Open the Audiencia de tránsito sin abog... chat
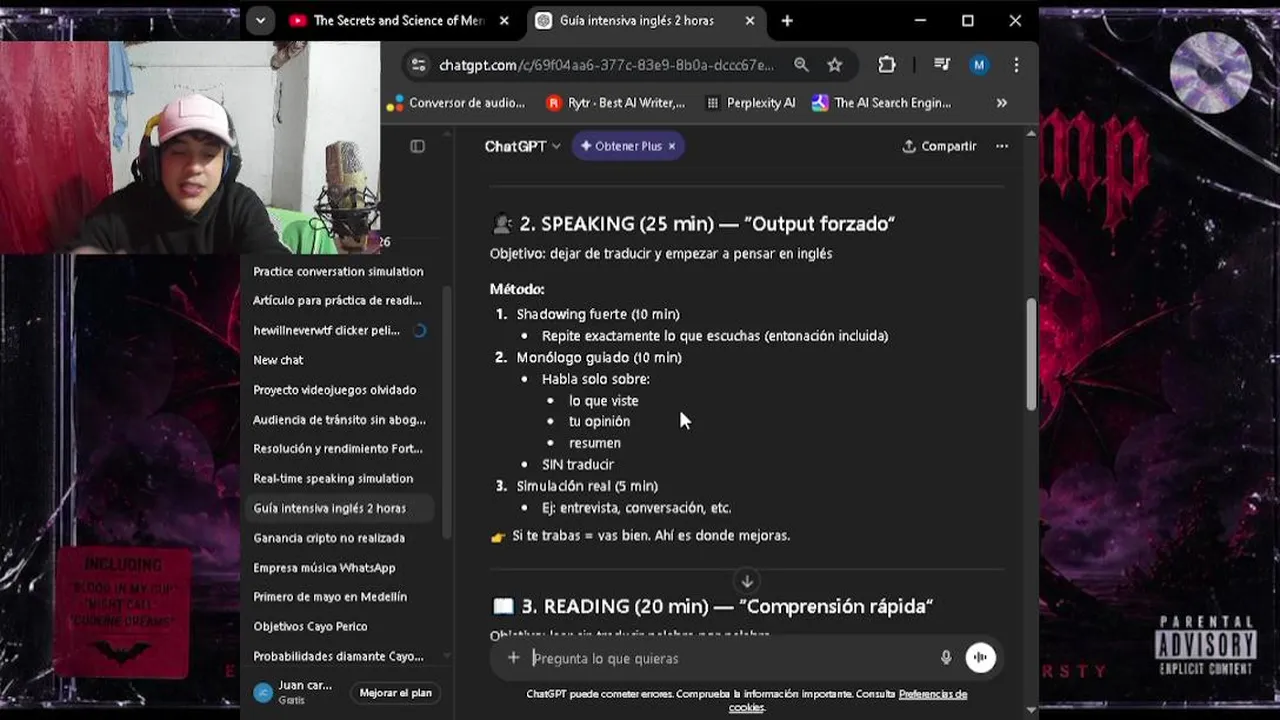1280x720 pixels. [338, 419]
